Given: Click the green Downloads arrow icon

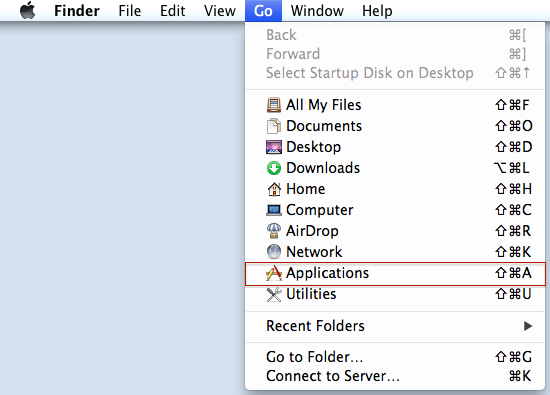Looking at the screenshot, I should click(x=274, y=168).
